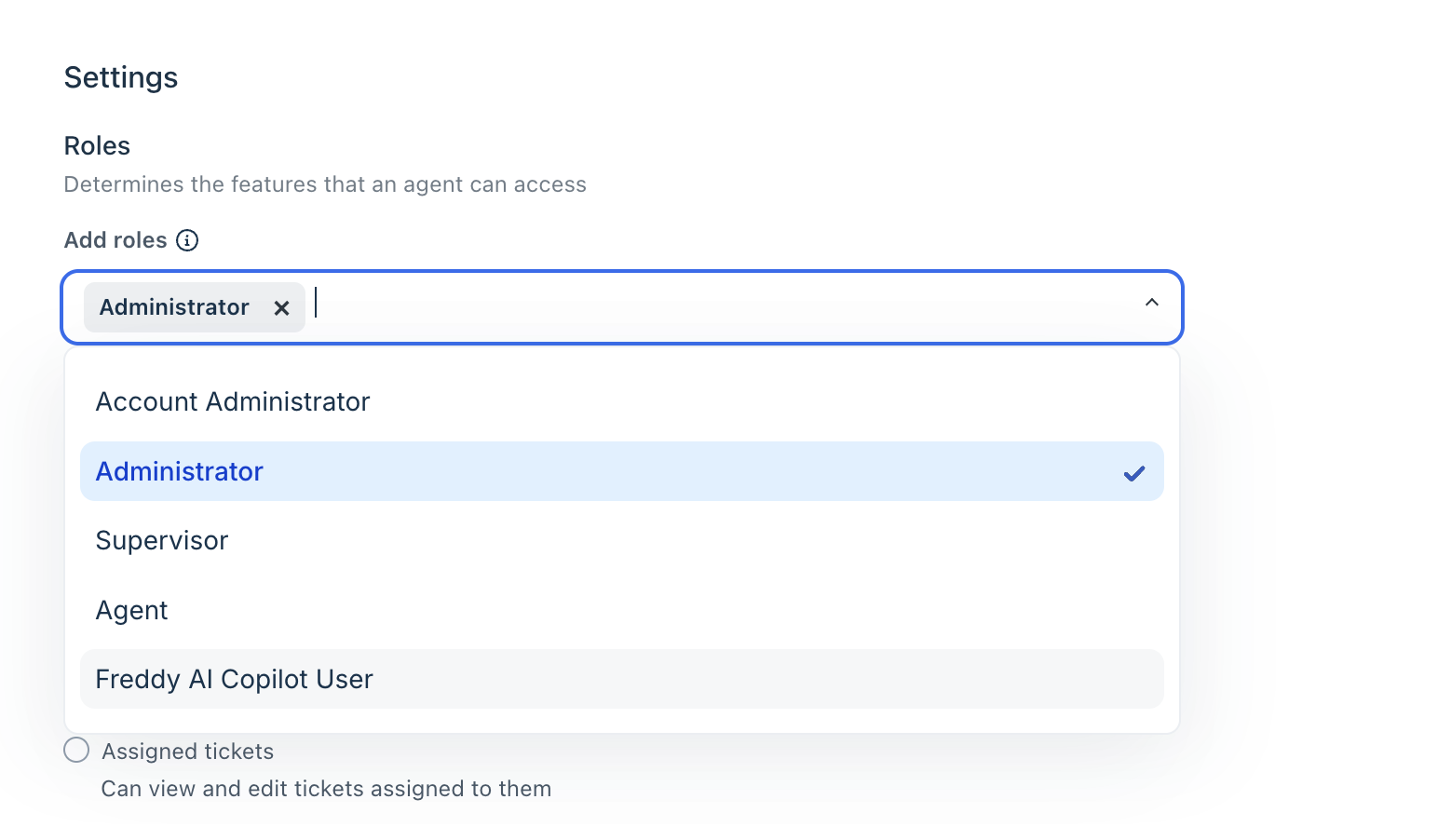The width and height of the screenshot is (1451, 840).
Task: Click the checkmark on the Administrator option
Action: 1133,473
